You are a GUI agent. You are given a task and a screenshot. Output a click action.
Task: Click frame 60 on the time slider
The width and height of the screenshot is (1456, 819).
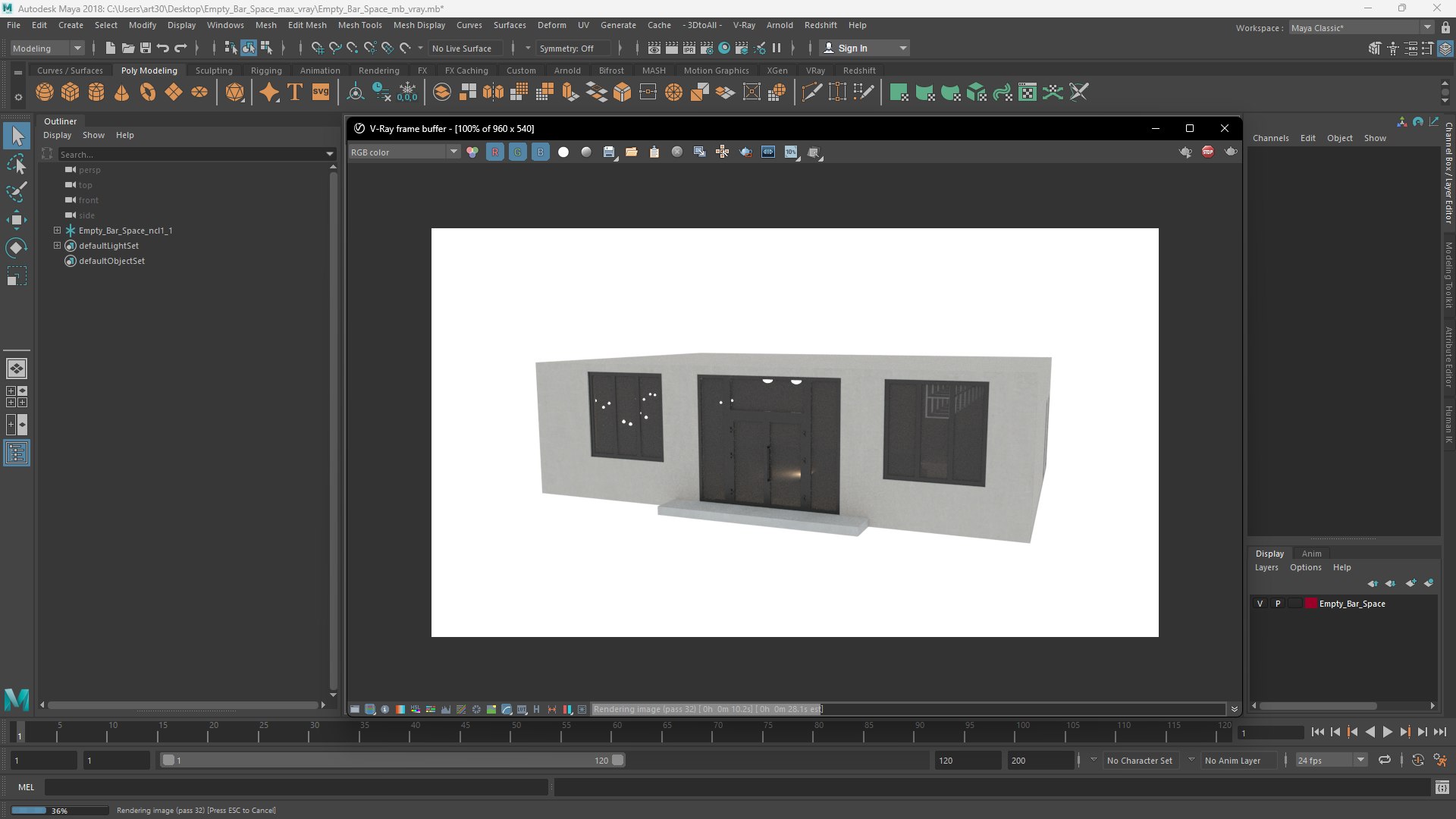point(617,732)
